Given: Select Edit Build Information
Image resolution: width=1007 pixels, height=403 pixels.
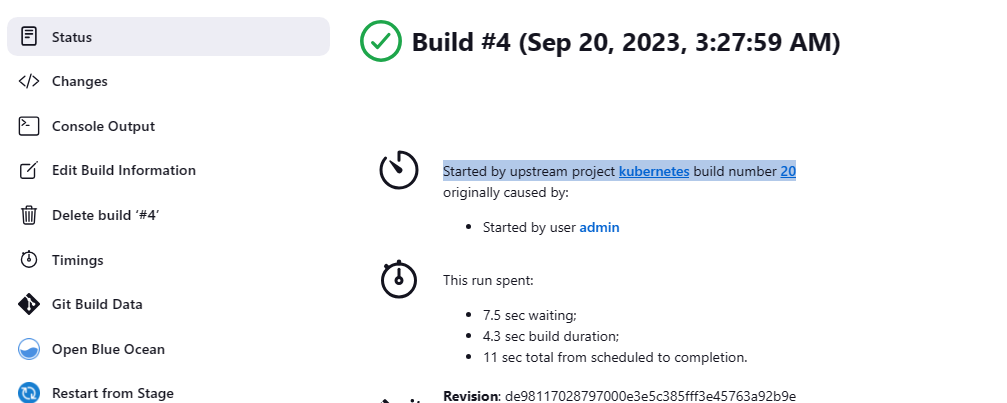Looking at the screenshot, I should pyautogui.click(x=124, y=170).
